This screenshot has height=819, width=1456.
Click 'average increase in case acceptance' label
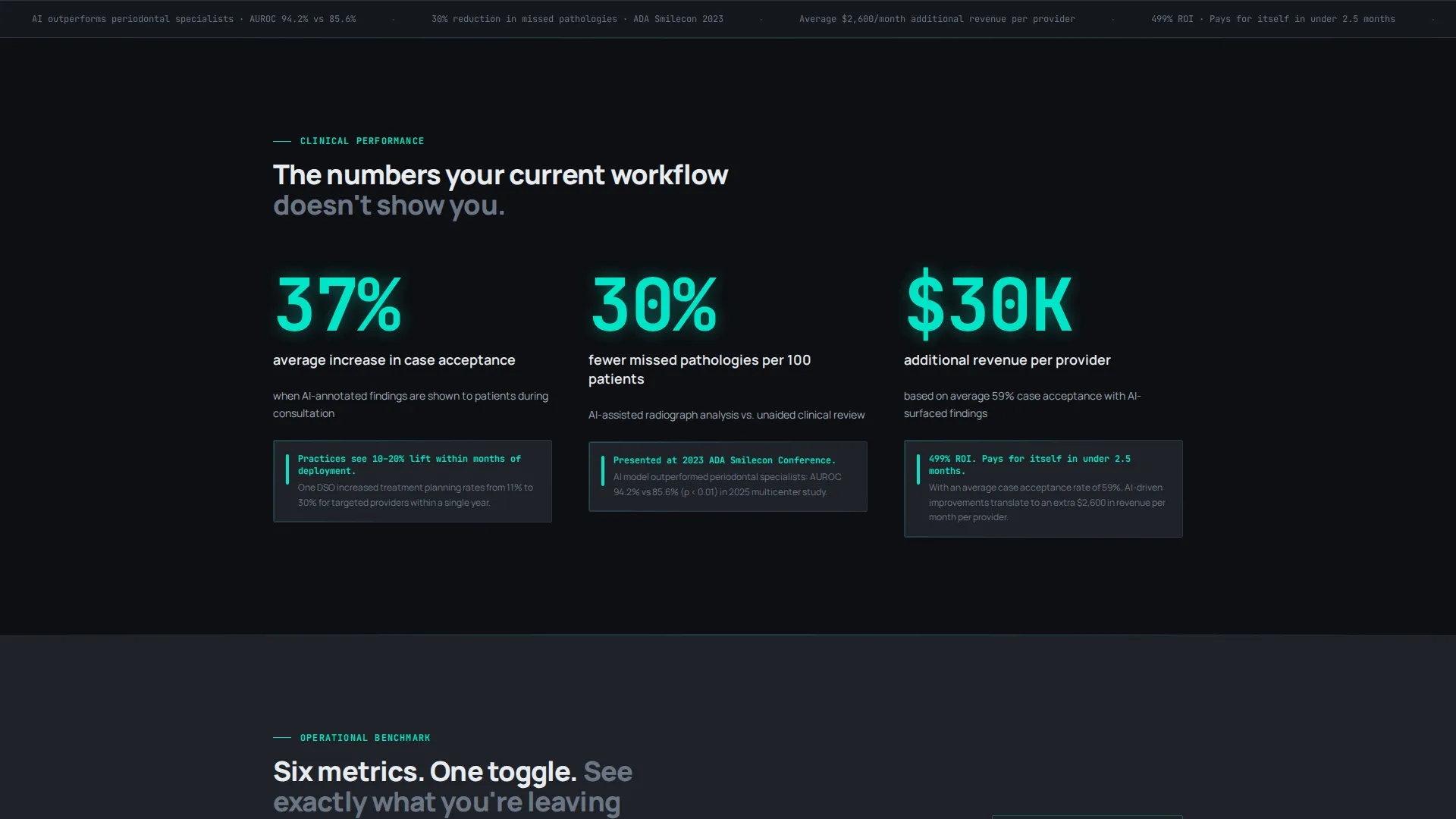(394, 360)
